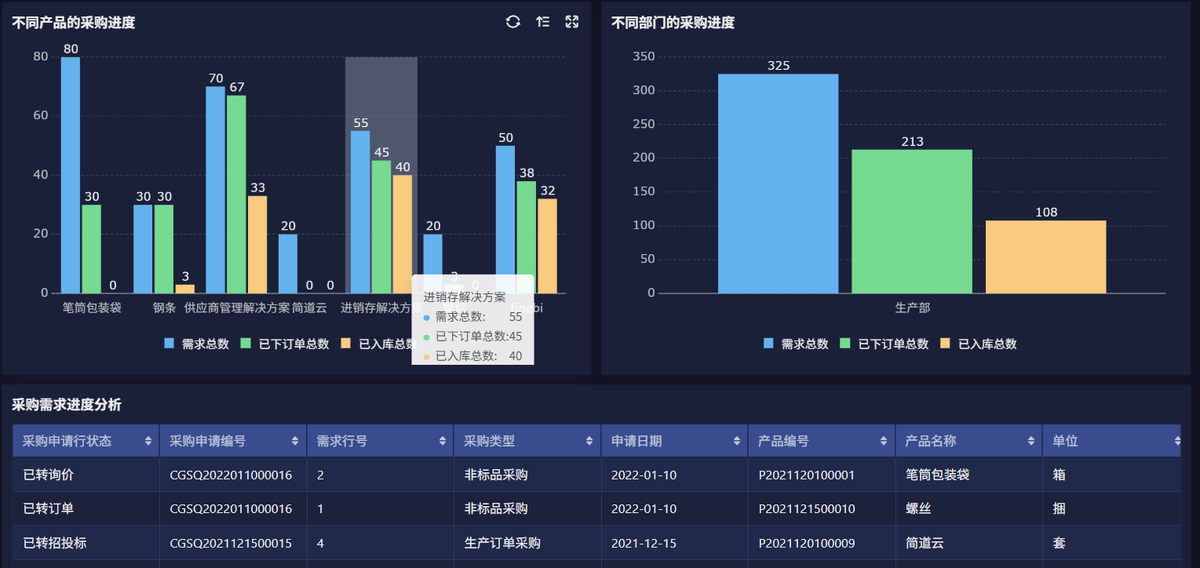Refresh the 不同产品的采购进度 chart

point(513,22)
